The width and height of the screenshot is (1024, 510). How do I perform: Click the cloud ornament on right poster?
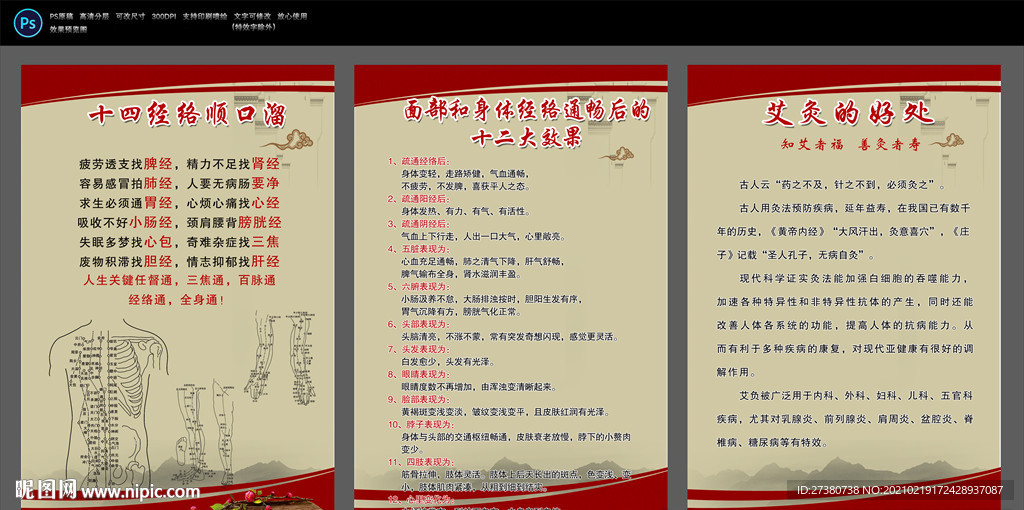coord(947,141)
